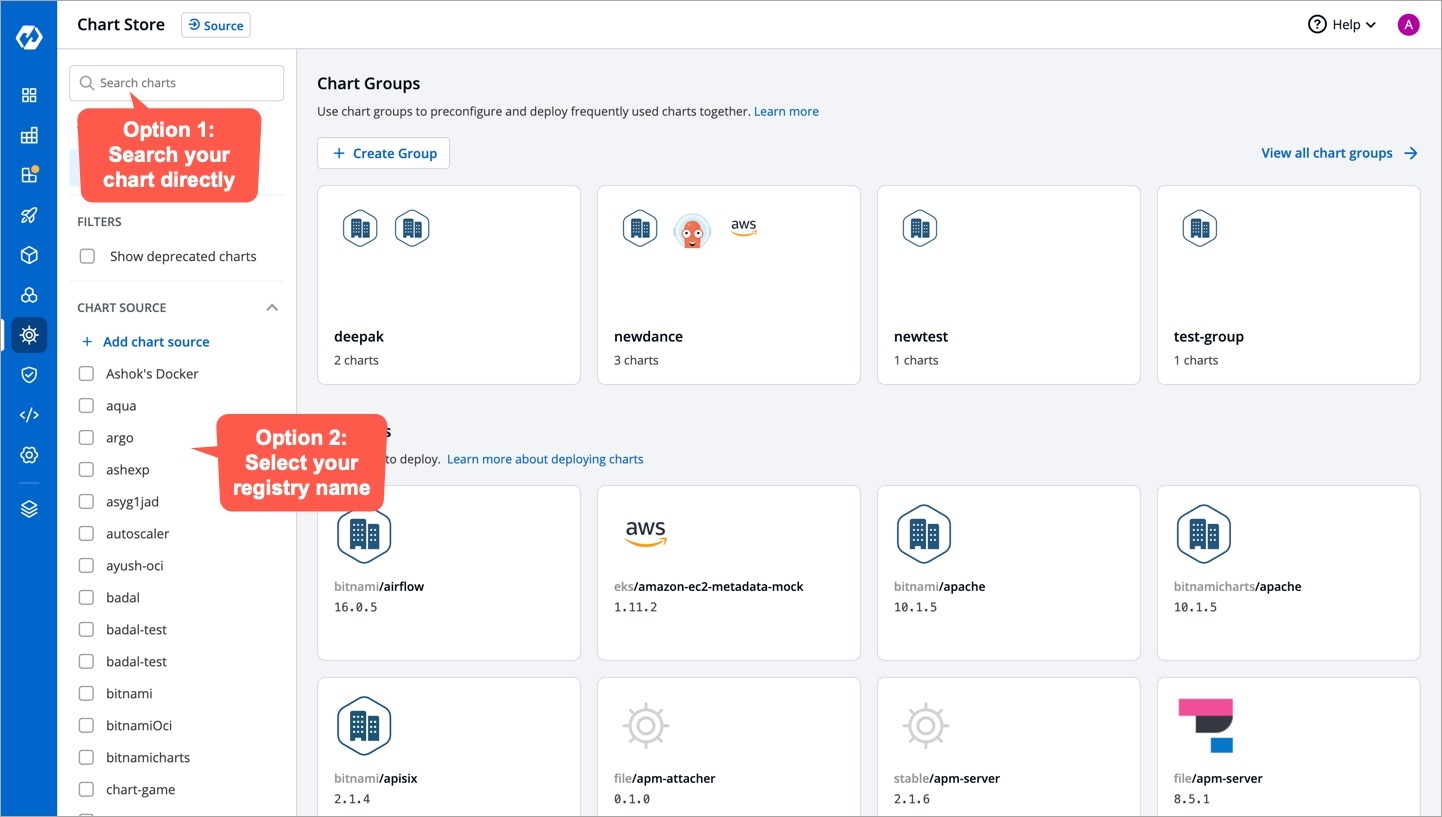Open the bitnami/airflow chart card
1442x817 pixels.
pyautogui.click(x=448, y=572)
